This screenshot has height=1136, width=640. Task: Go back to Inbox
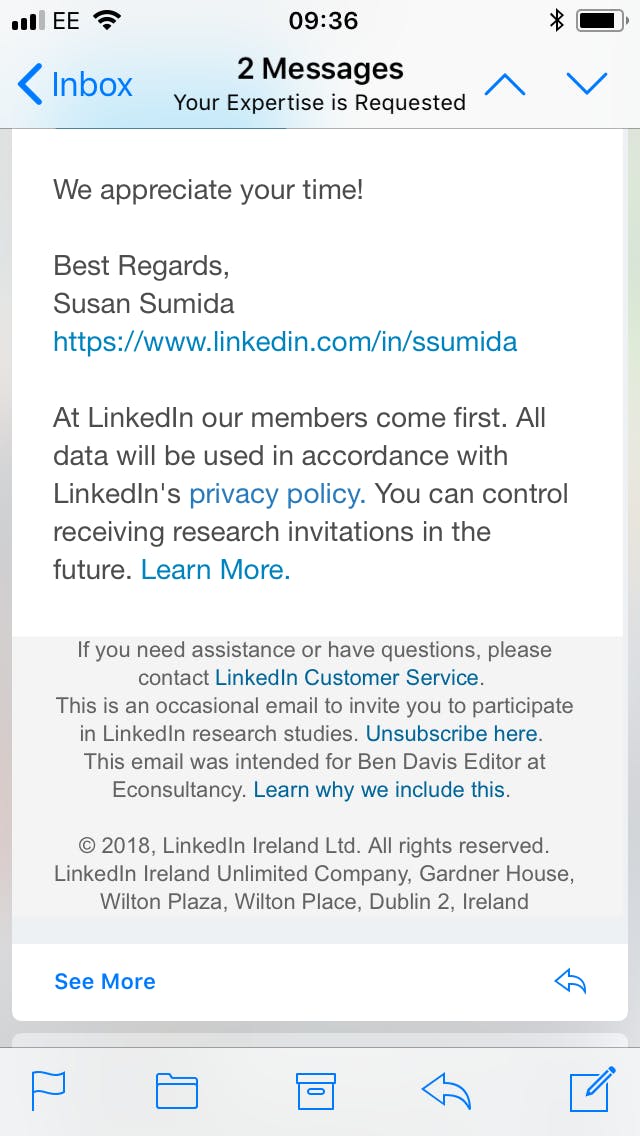75,84
